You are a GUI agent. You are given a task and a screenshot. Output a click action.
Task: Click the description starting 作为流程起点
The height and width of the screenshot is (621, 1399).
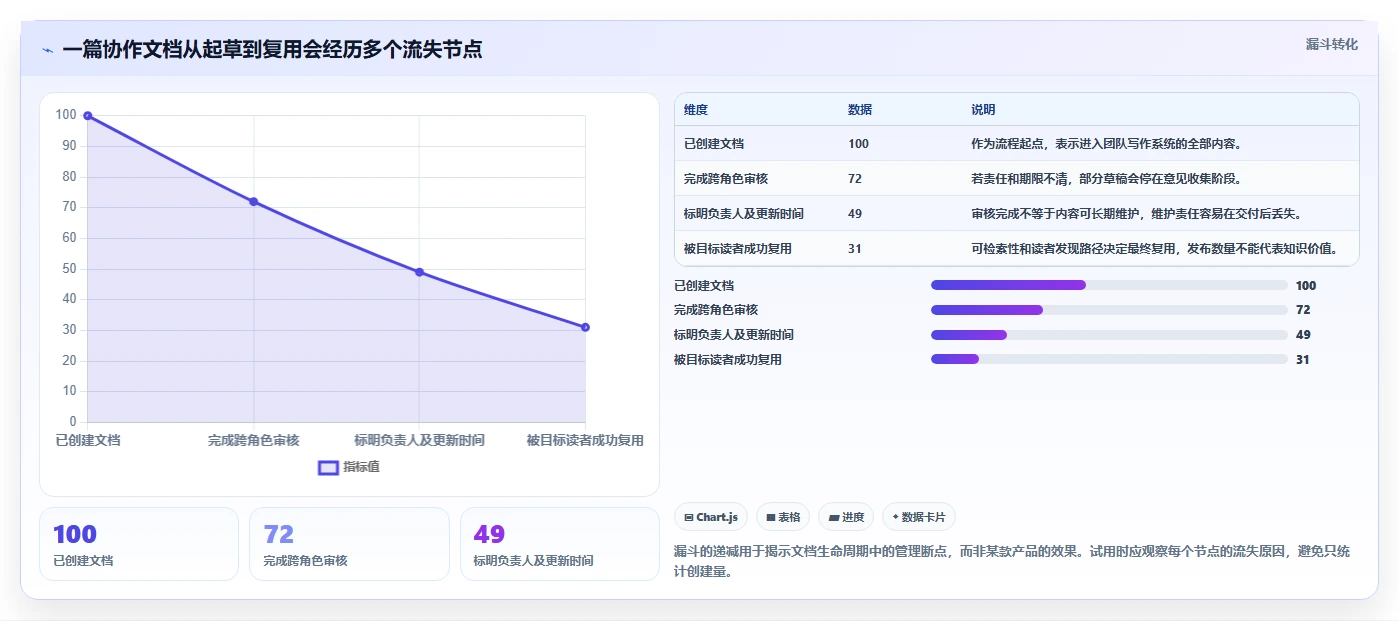click(1108, 144)
